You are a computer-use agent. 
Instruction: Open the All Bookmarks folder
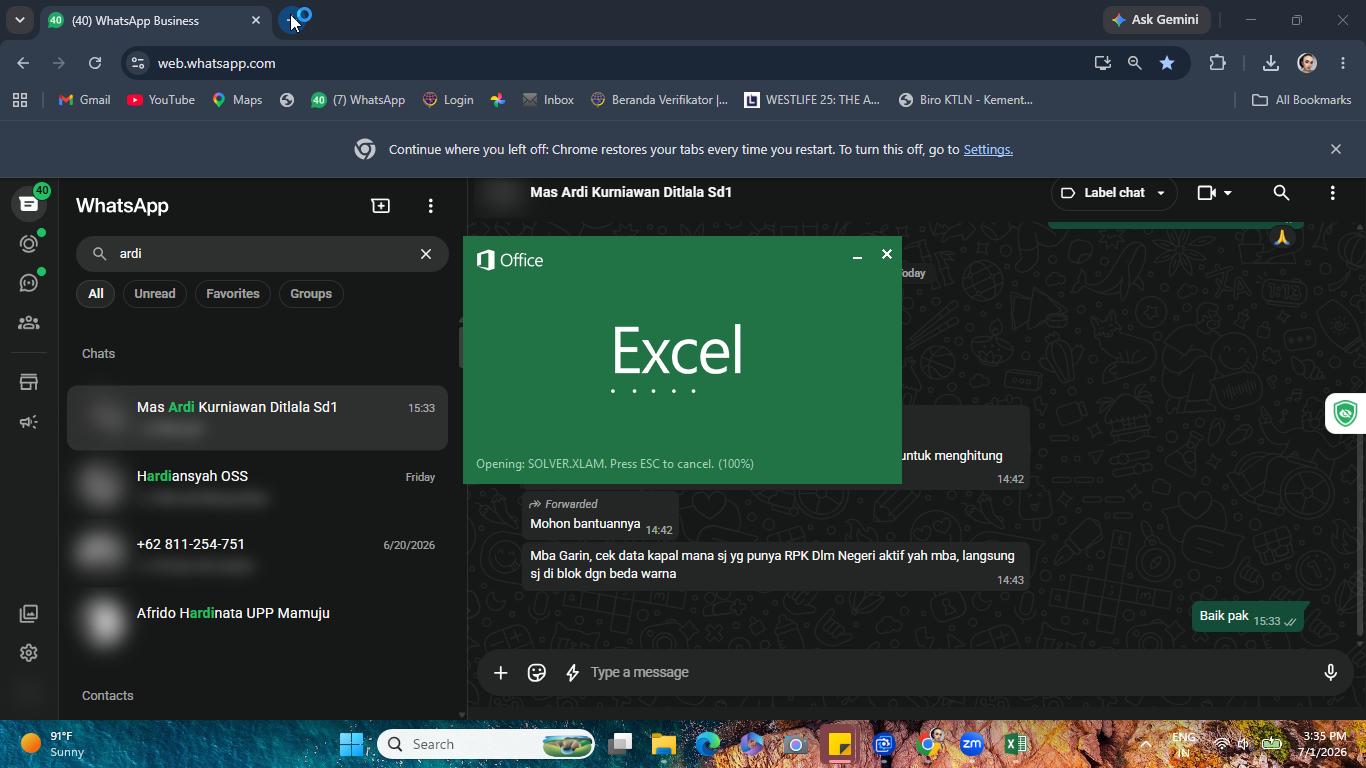pyautogui.click(x=1302, y=100)
